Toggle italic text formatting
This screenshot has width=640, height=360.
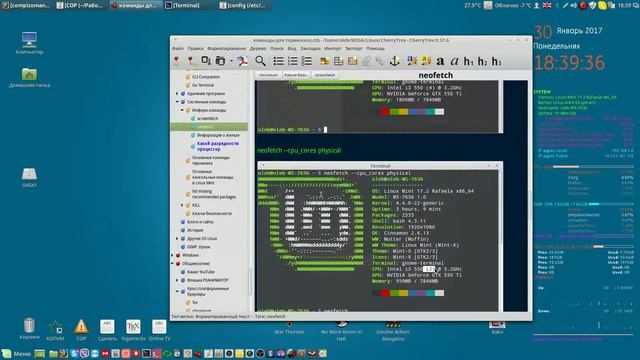point(454,61)
